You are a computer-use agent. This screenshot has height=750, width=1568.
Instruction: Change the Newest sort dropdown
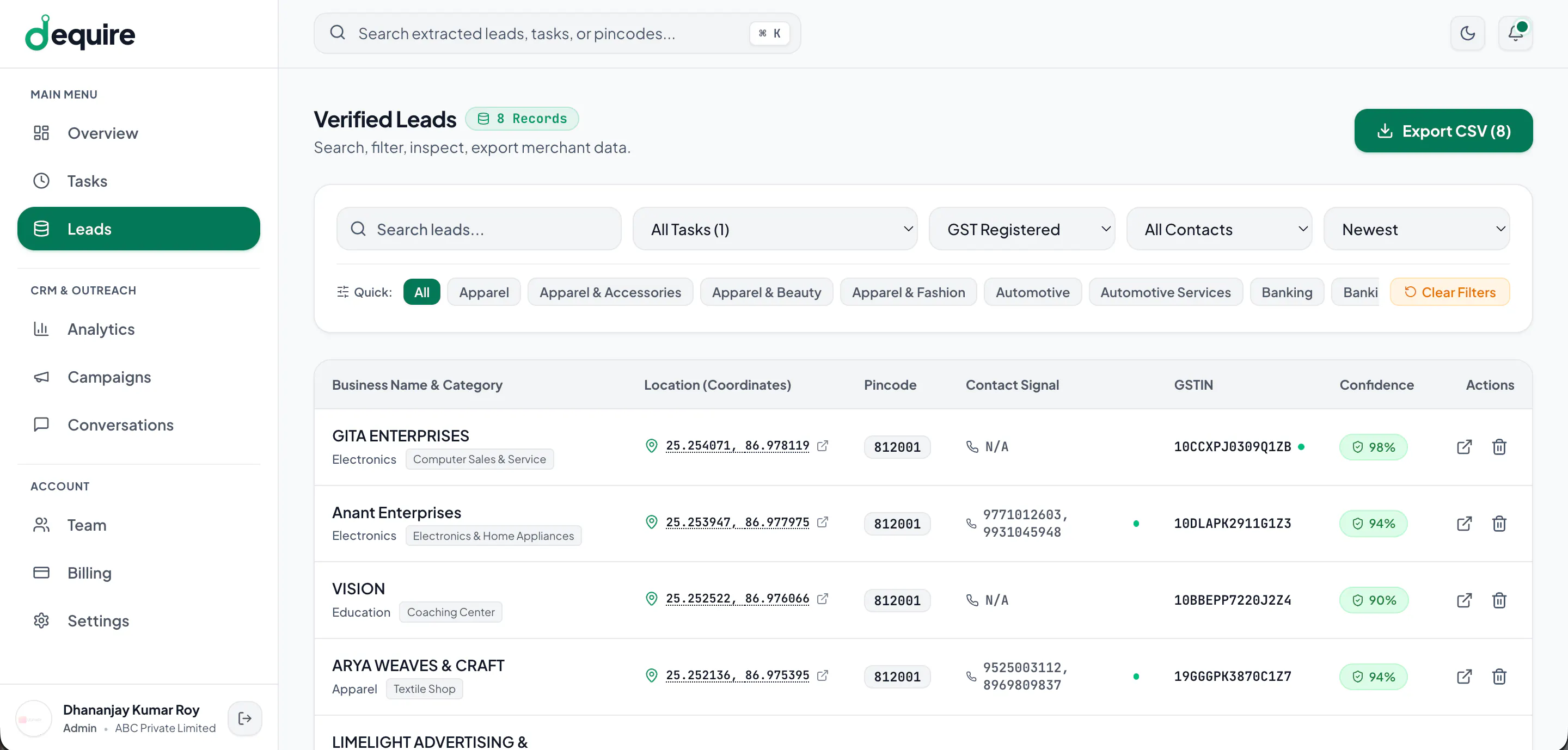pos(1417,229)
